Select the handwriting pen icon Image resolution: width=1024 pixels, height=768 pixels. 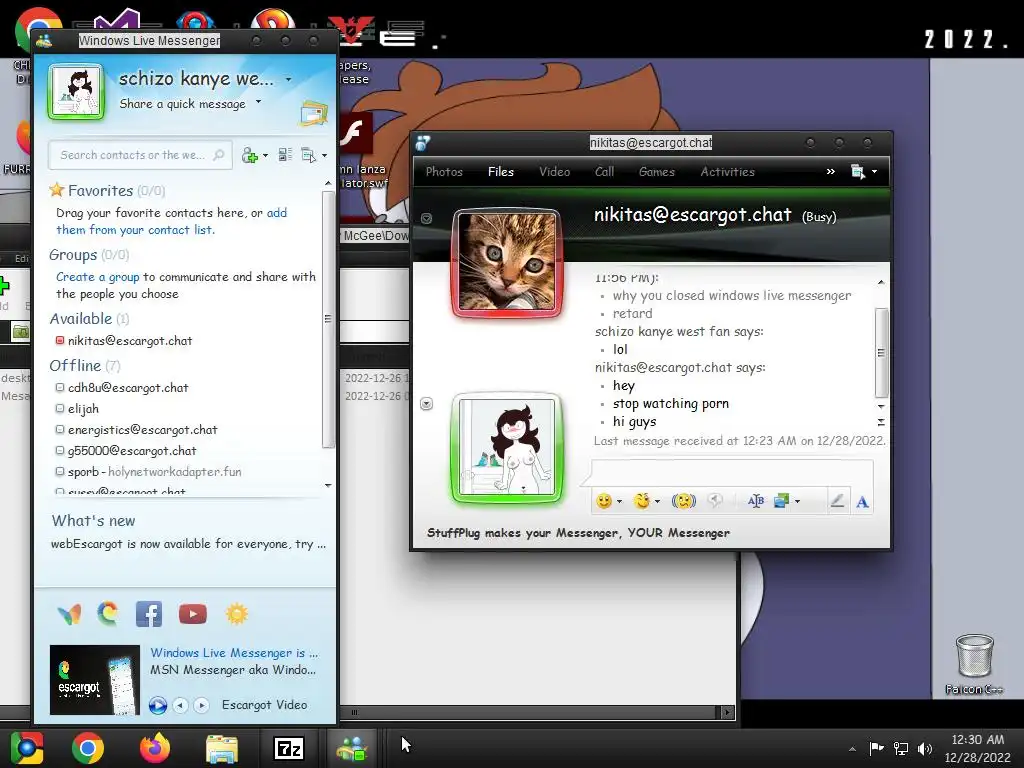[837, 501]
